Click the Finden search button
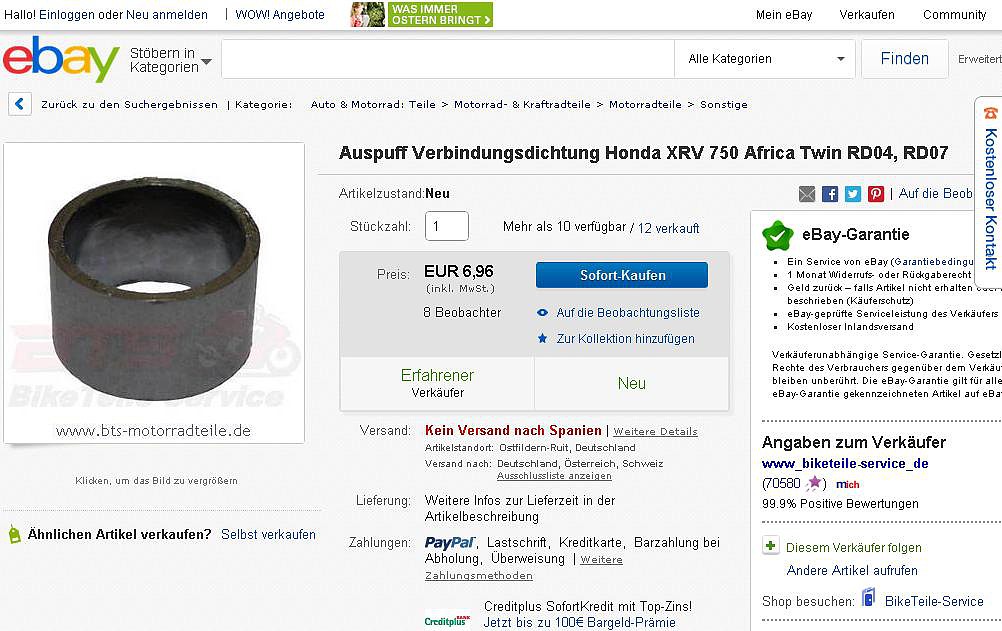This screenshot has height=631, width=1002. 904,59
